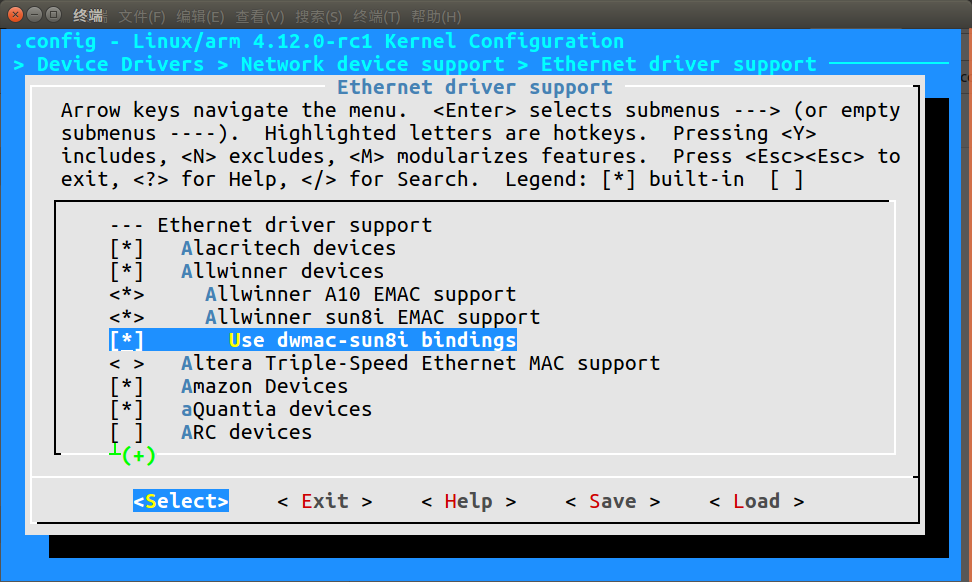This screenshot has width=972, height=582.
Task: Click the green (+) more-items indicator
Action: 138,456
